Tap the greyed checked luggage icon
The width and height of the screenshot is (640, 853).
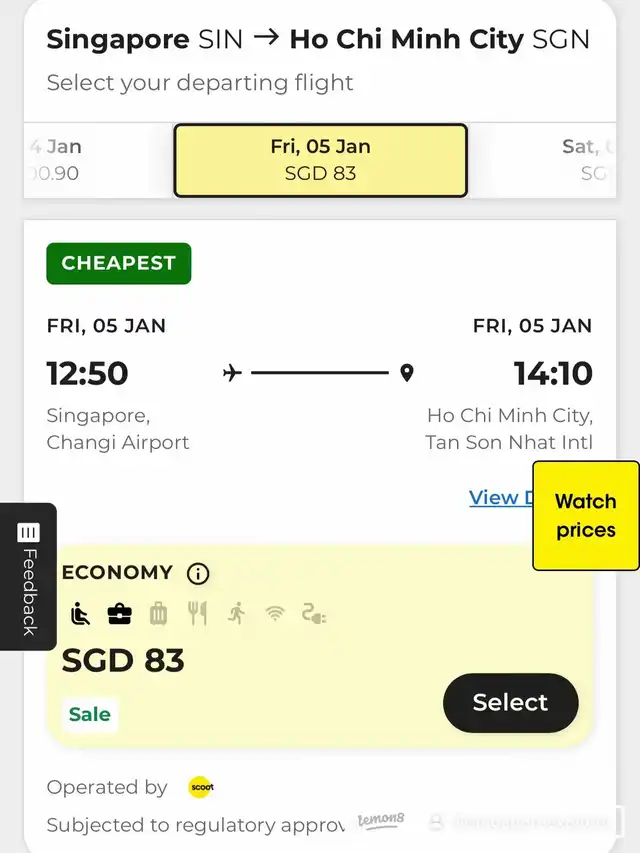pos(158,614)
